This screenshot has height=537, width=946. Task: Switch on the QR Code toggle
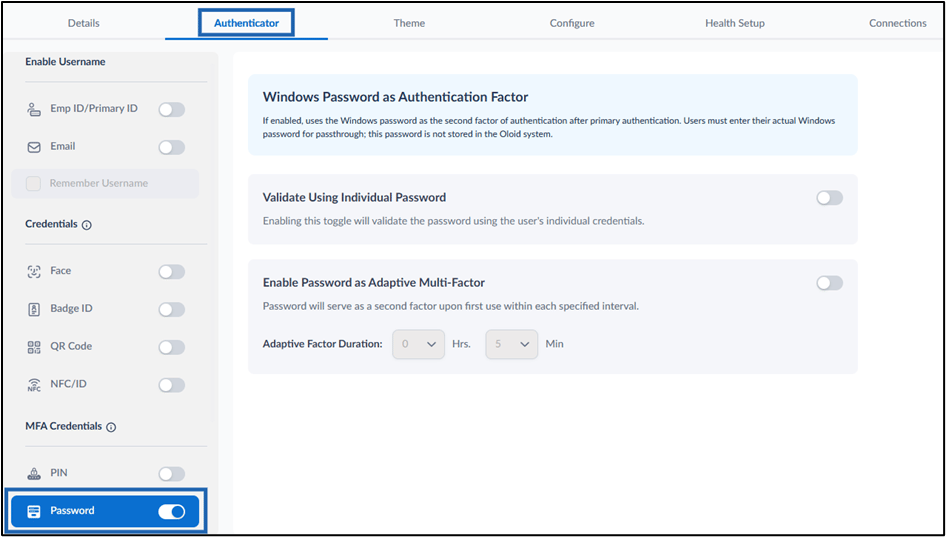171,347
